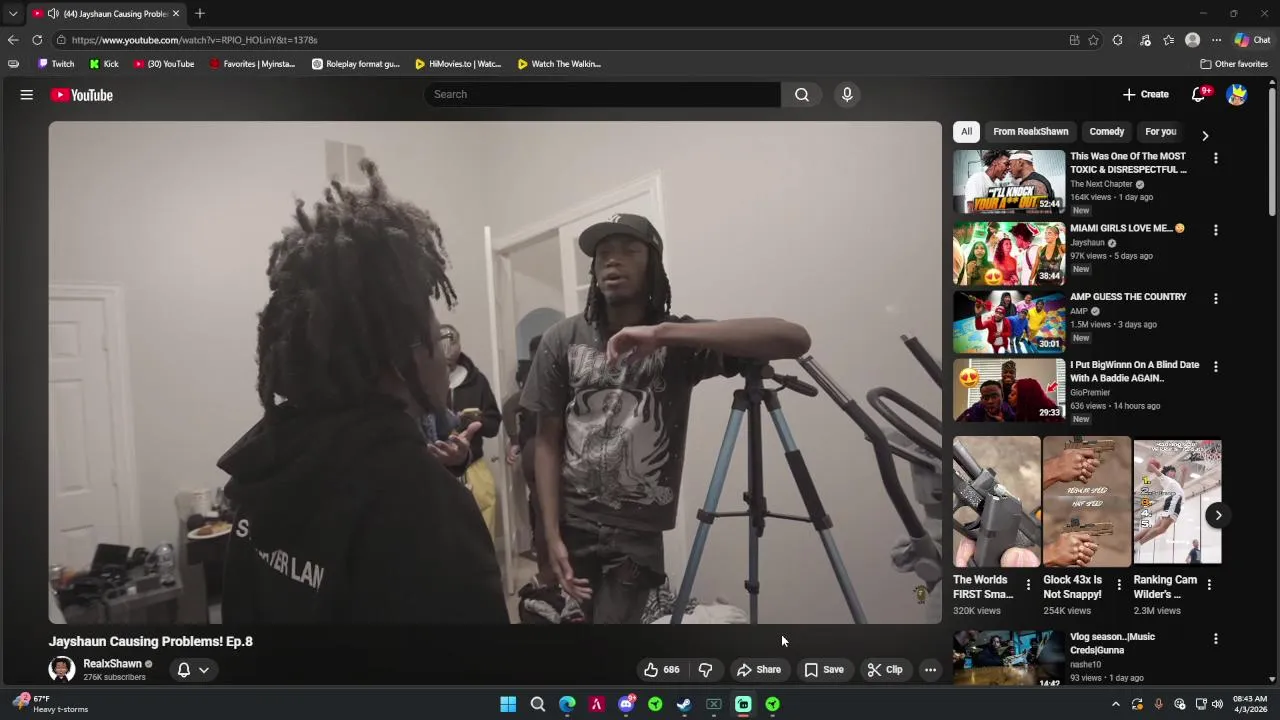This screenshot has height=720, width=1280.
Task: Open Roleplay format guide bookmark
Action: 356,64
